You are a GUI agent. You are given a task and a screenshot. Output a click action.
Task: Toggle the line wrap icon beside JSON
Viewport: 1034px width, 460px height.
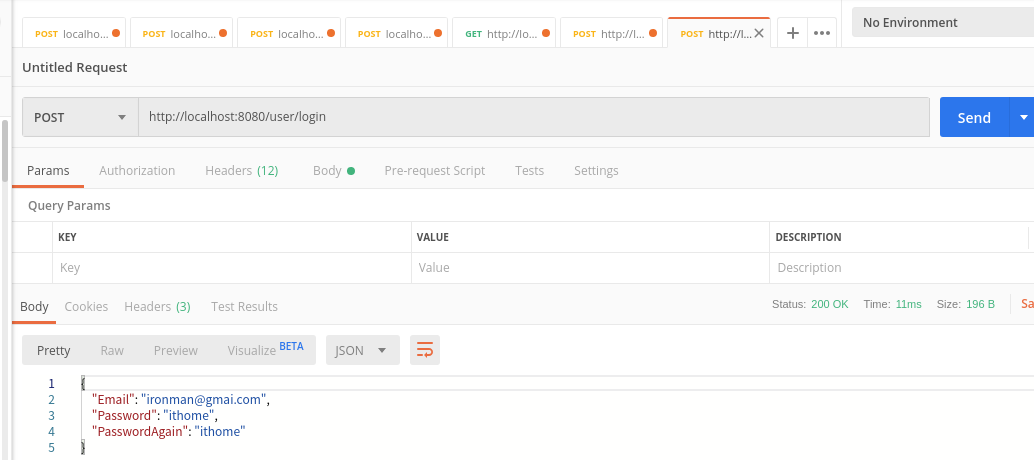[x=425, y=350]
